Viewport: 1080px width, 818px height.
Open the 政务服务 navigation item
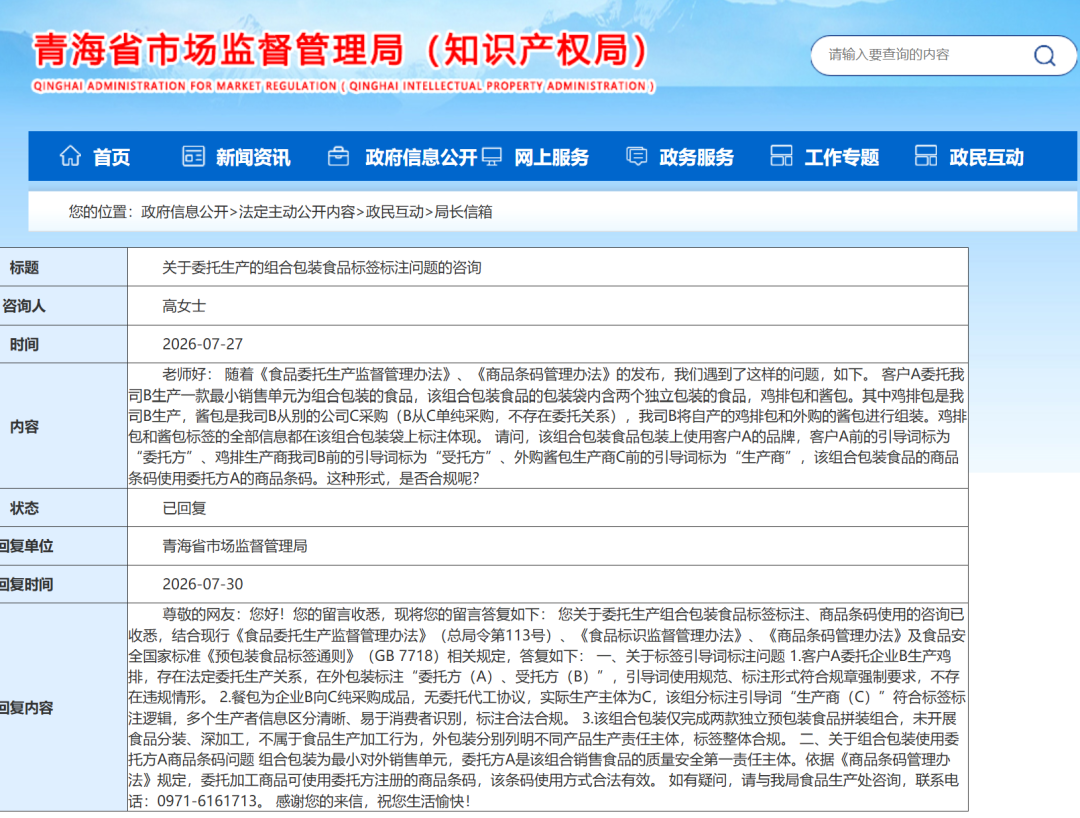pyautogui.click(x=696, y=157)
